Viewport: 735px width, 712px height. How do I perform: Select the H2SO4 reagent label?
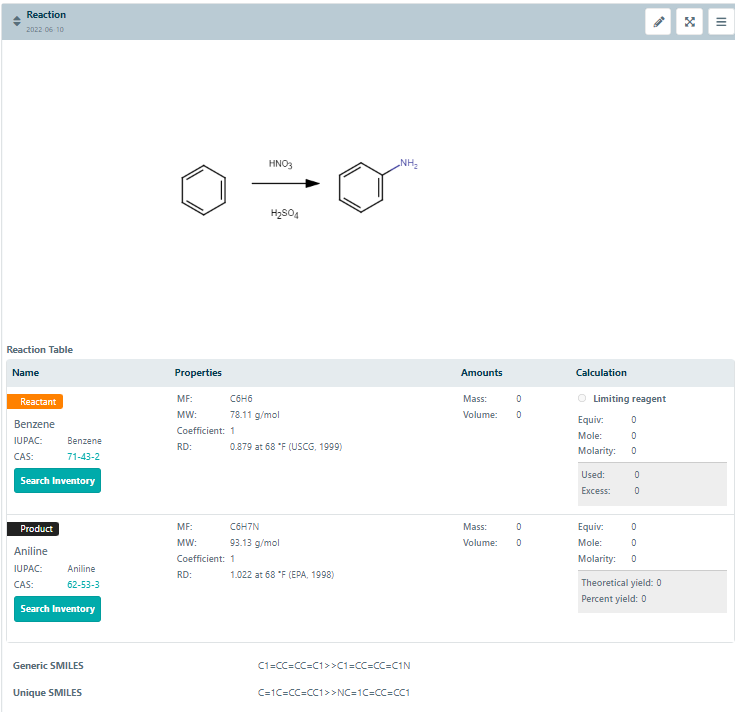tap(284, 214)
